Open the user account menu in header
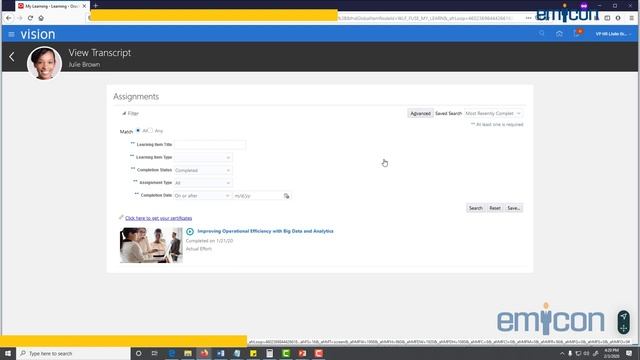Image resolution: width=640 pixels, height=360 pixels. [613, 34]
